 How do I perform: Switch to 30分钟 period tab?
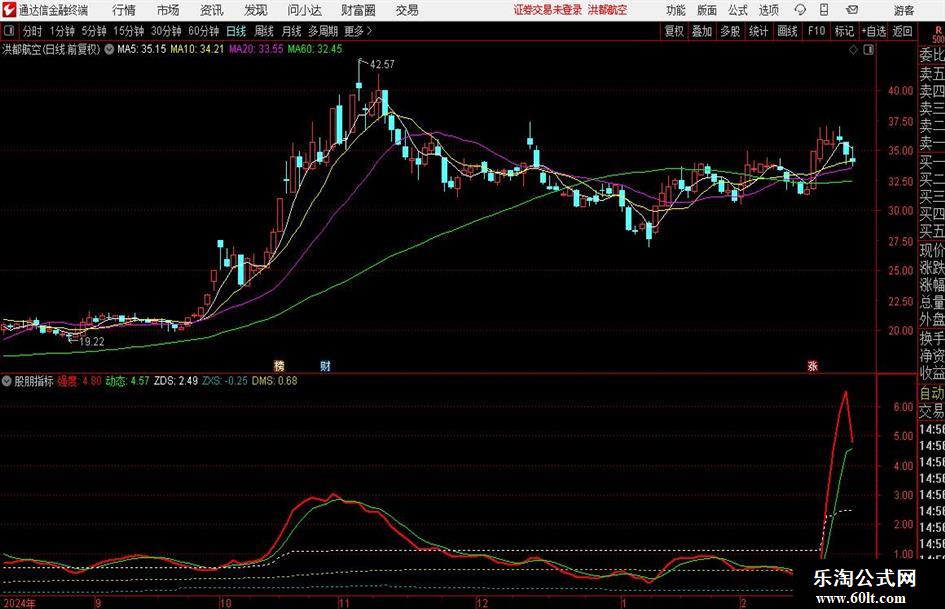tap(166, 31)
